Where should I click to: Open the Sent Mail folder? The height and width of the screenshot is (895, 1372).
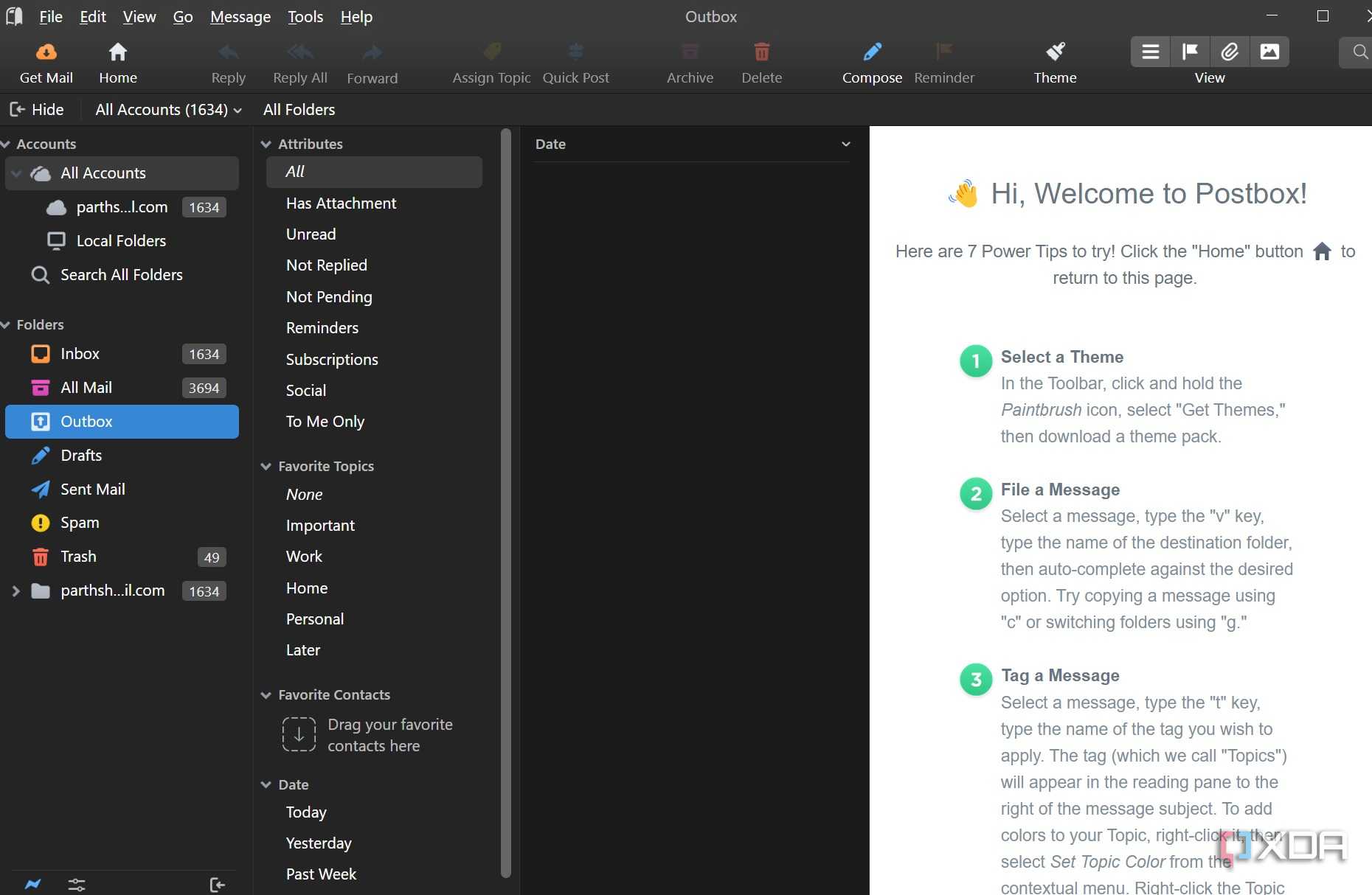pos(122,490)
